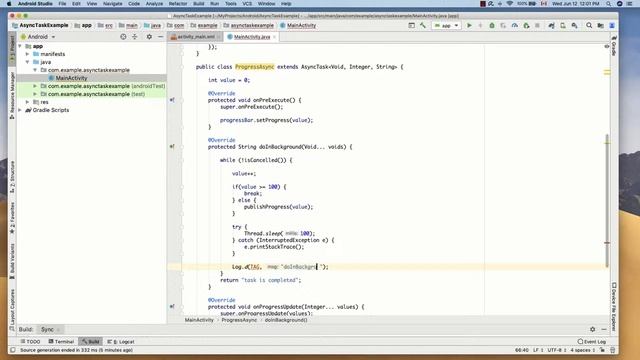
Task: Open the Analyze menu
Action: point(154,4)
